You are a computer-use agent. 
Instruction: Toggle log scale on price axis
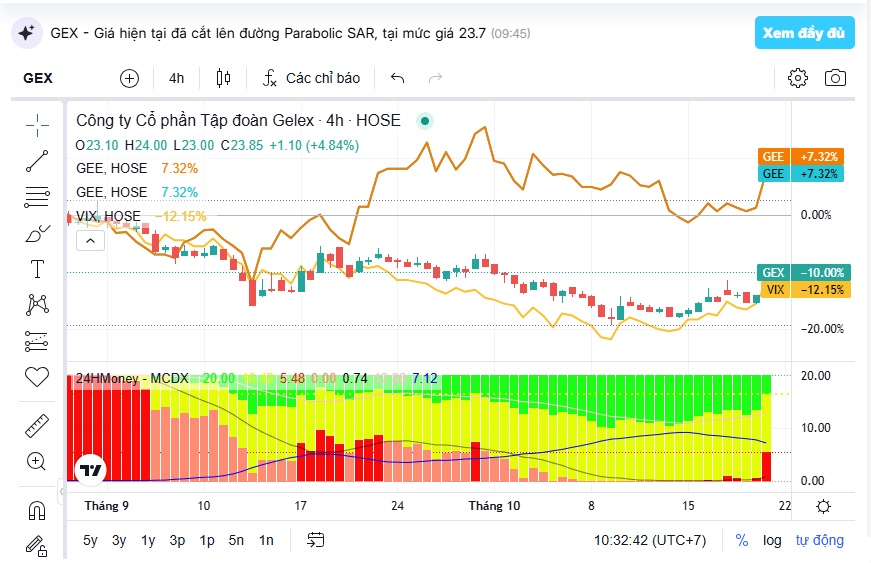(772, 540)
